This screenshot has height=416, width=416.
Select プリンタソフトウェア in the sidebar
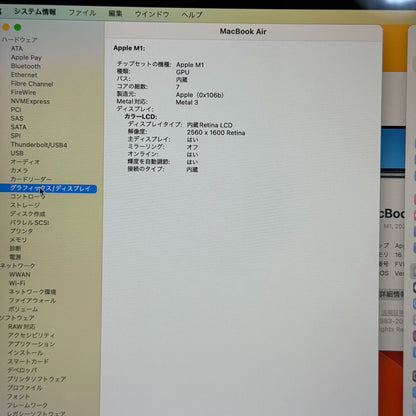[x=37, y=379]
